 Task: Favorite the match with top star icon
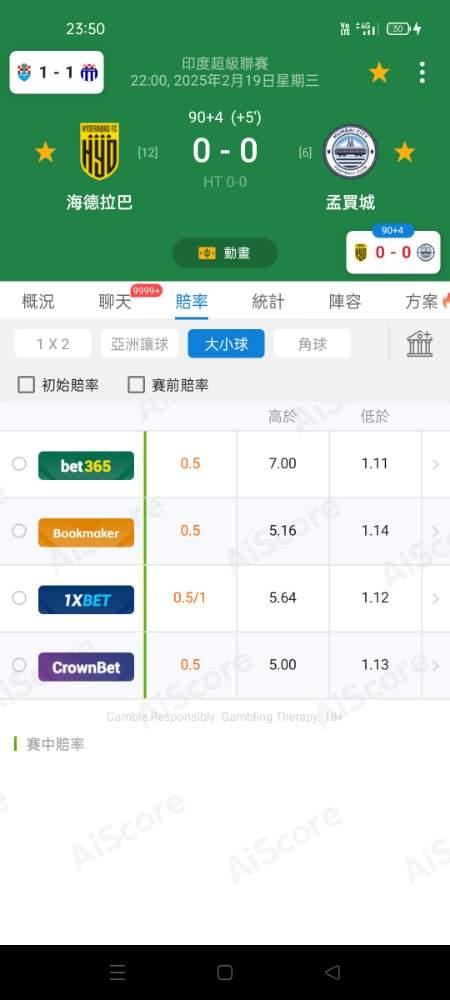point(379,73)
